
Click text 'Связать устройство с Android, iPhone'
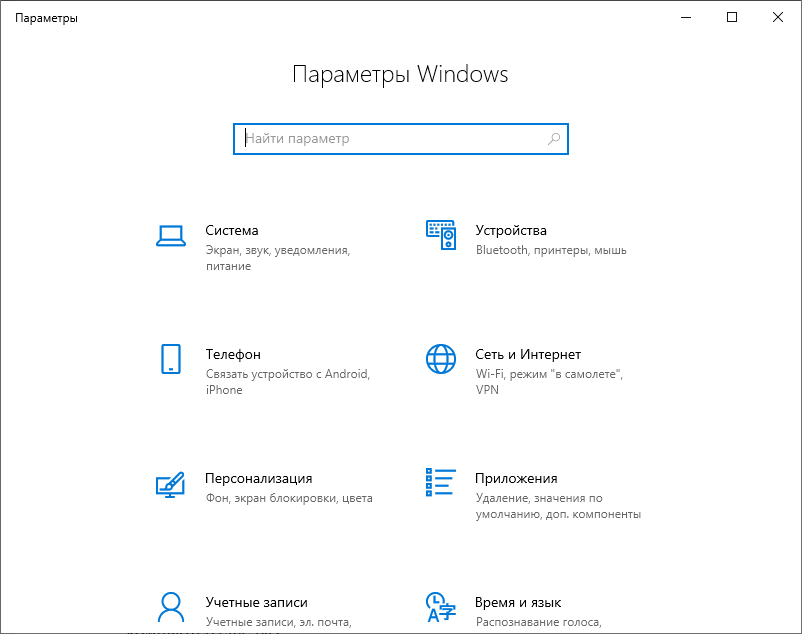(x=288, y=382)
